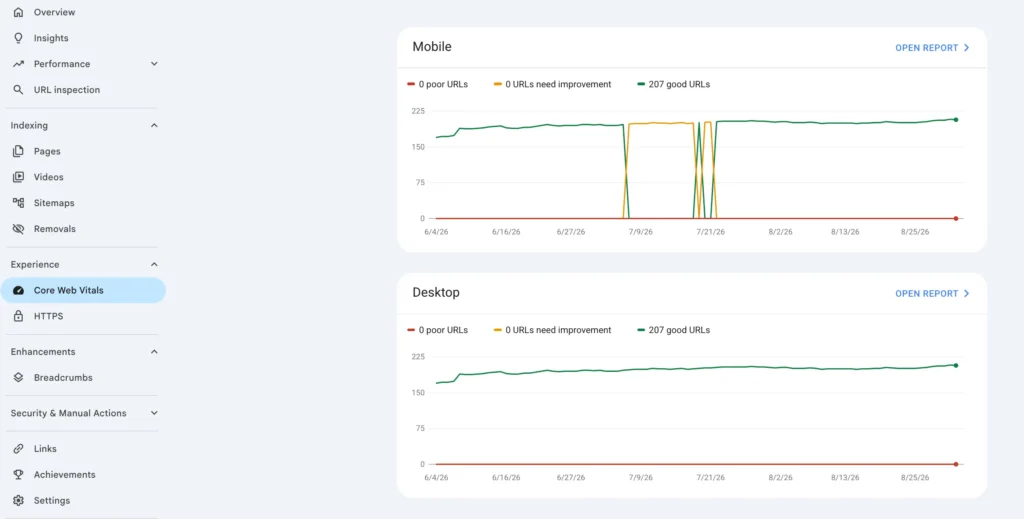Toggle Mobile 207 good URLs legend

(673, 84)
